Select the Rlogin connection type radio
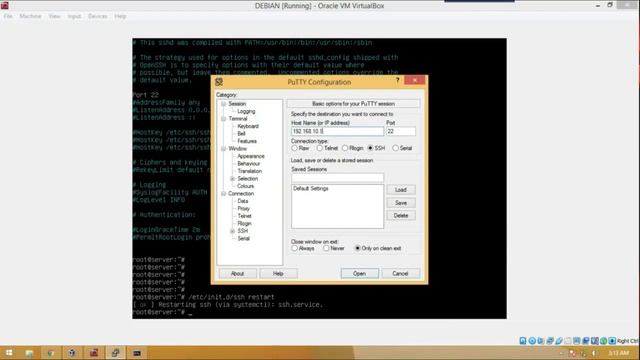 click(345, 148)
